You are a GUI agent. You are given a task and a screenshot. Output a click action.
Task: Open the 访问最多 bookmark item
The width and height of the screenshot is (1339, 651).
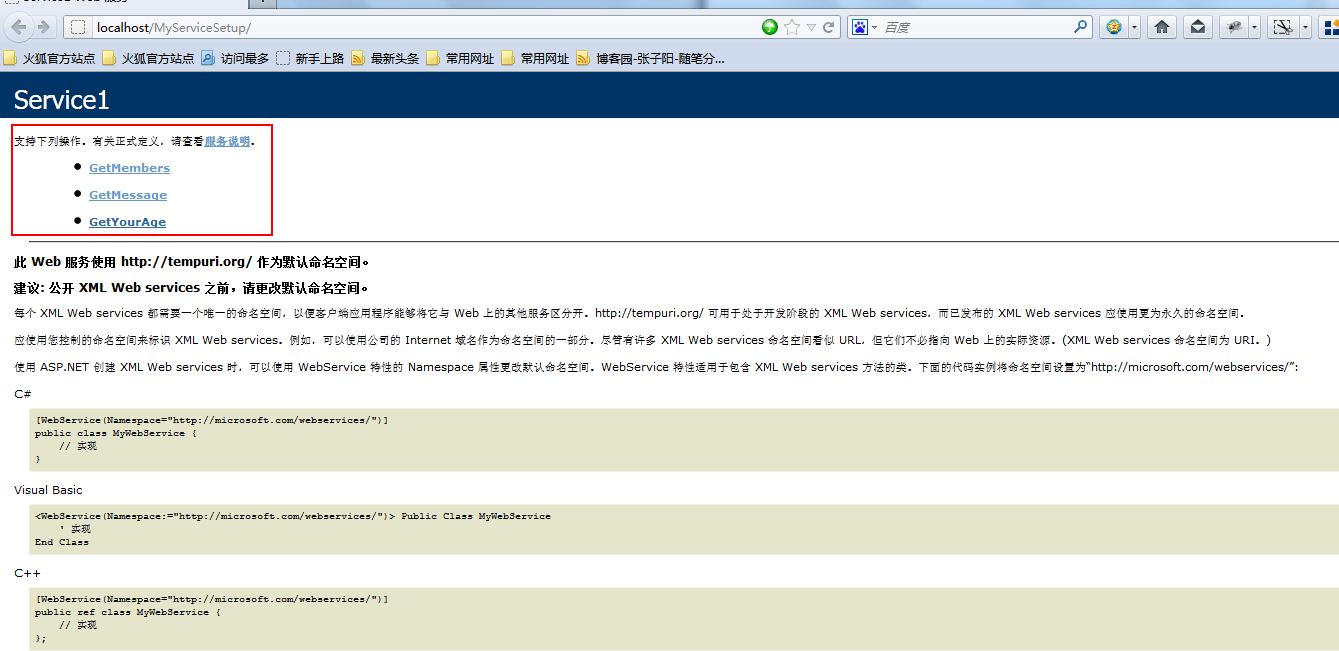[235, 59]
